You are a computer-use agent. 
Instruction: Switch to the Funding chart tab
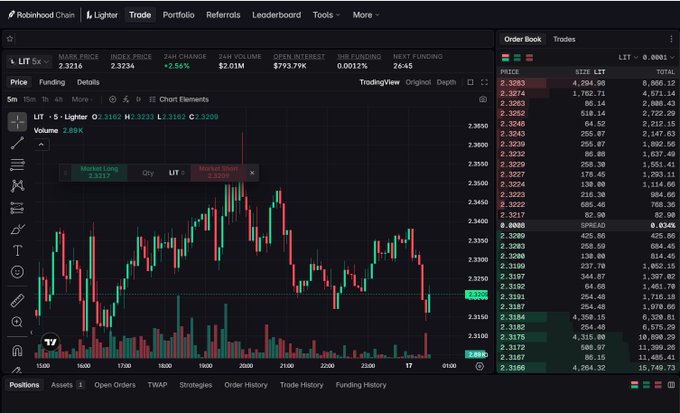click(52, 82)
